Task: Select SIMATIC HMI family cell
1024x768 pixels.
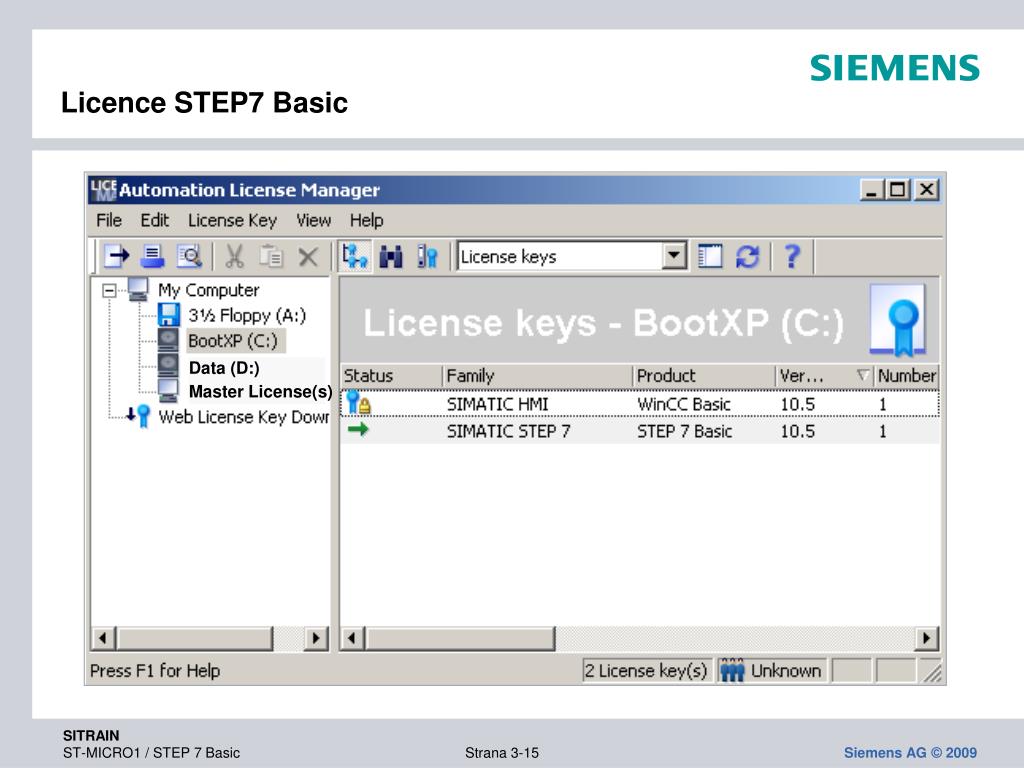Action: pos(498,404)
